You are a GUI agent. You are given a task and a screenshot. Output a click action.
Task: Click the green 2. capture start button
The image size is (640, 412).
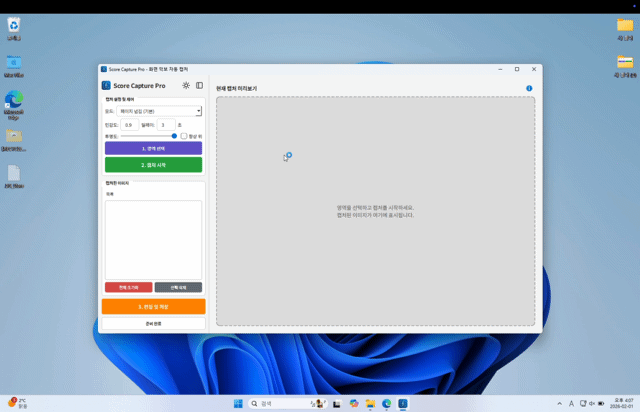point(153,164)
